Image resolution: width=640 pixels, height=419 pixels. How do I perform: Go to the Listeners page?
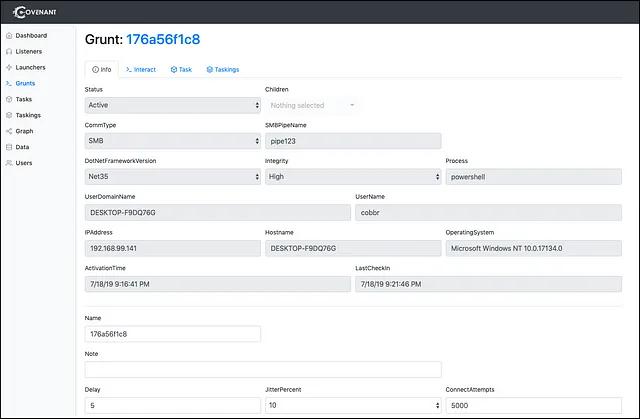[29, 52]
